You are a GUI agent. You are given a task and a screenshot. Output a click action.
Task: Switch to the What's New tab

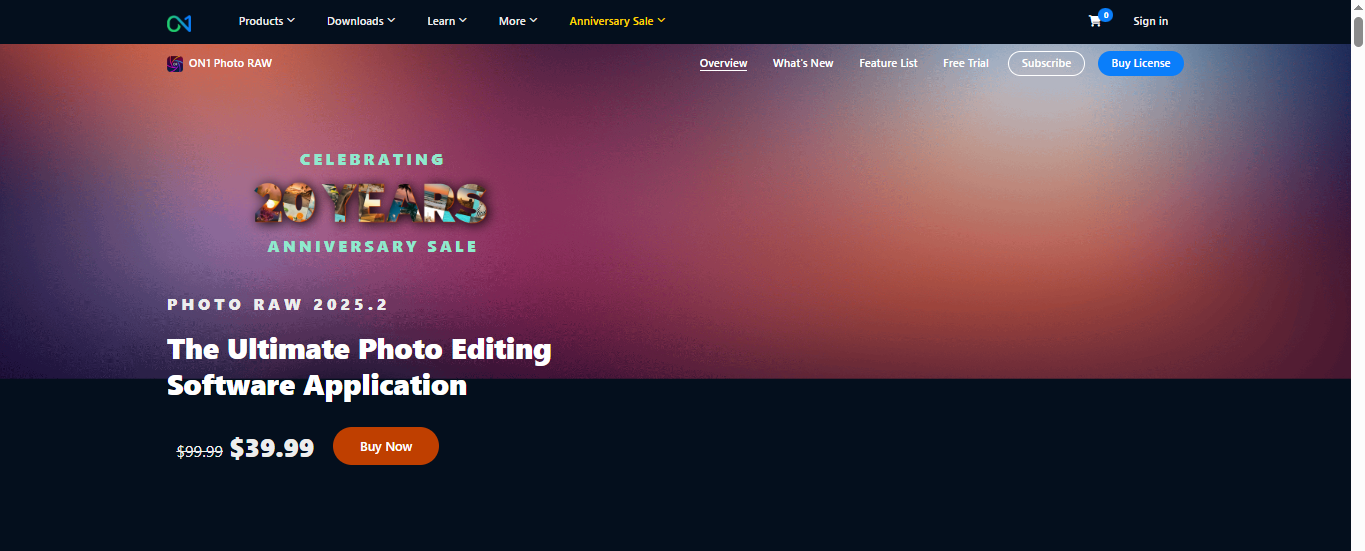coord(803,63)
